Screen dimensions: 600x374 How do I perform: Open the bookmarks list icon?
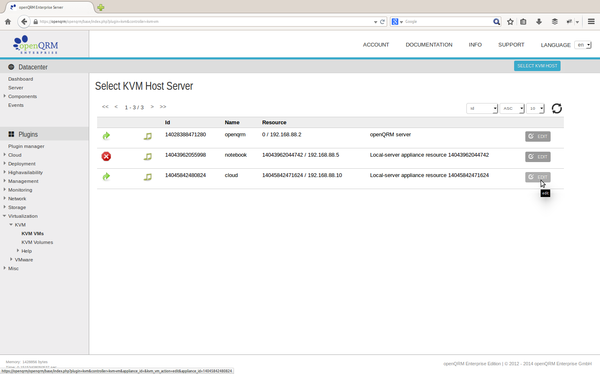coord(523,22)
